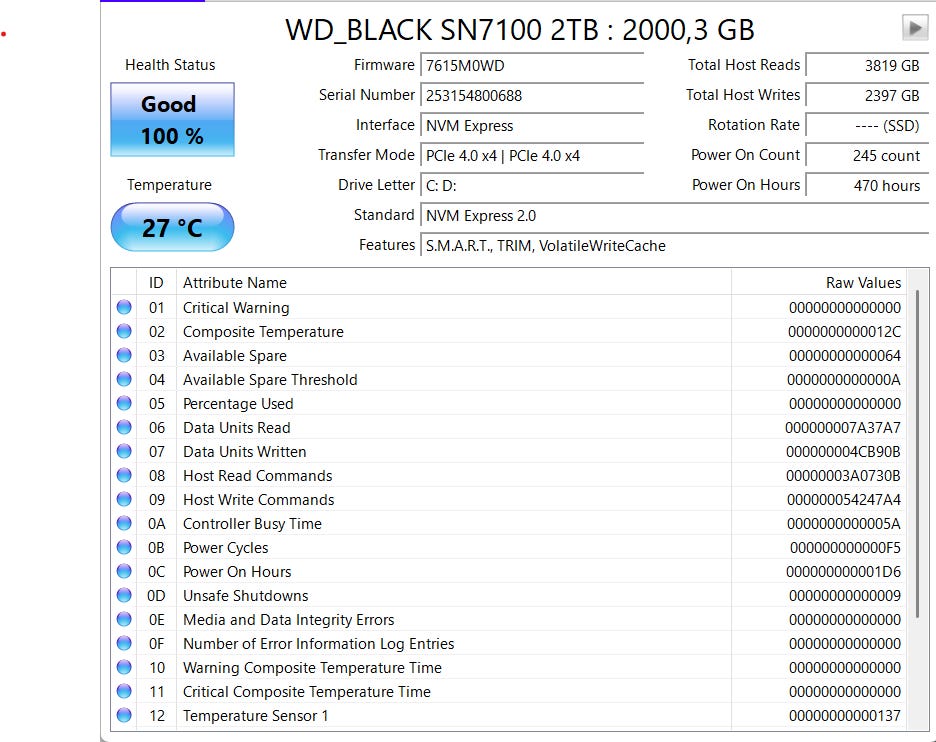The height and width of the screenshot is (742, 936).
Task: Select the Available Spare Threshold attribute name
Action: pos(270,380)
